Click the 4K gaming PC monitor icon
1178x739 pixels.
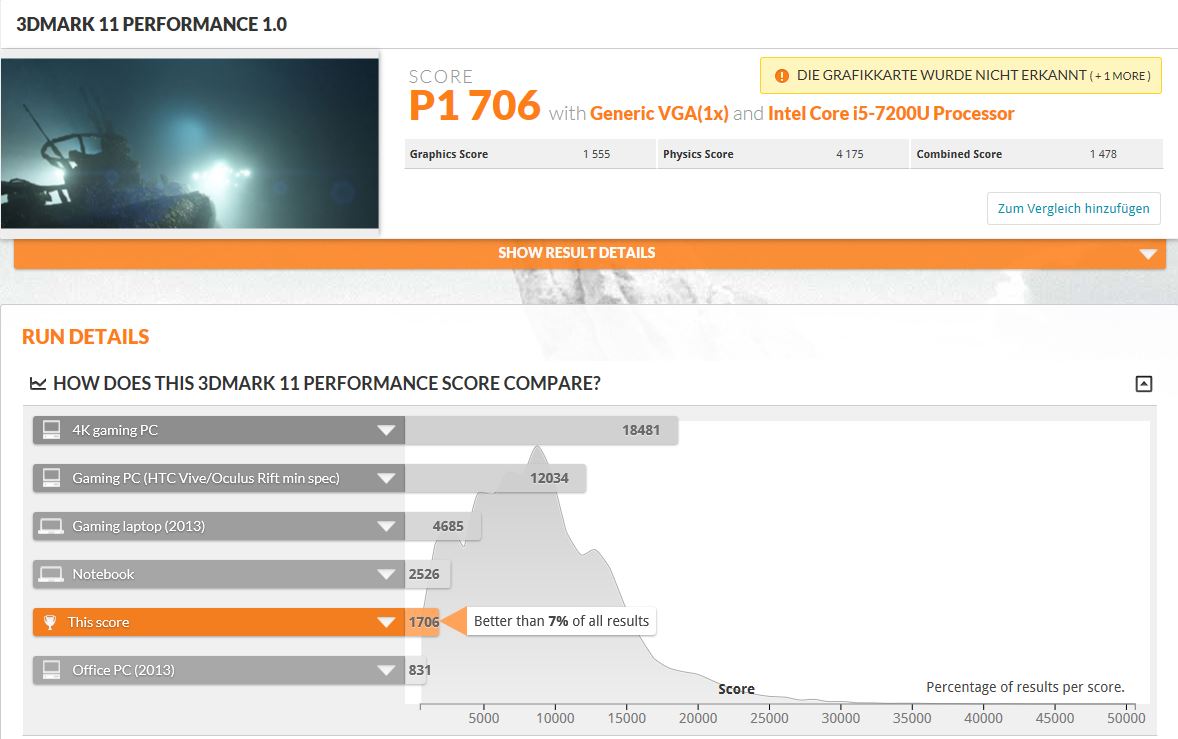[x=51, y=430]
